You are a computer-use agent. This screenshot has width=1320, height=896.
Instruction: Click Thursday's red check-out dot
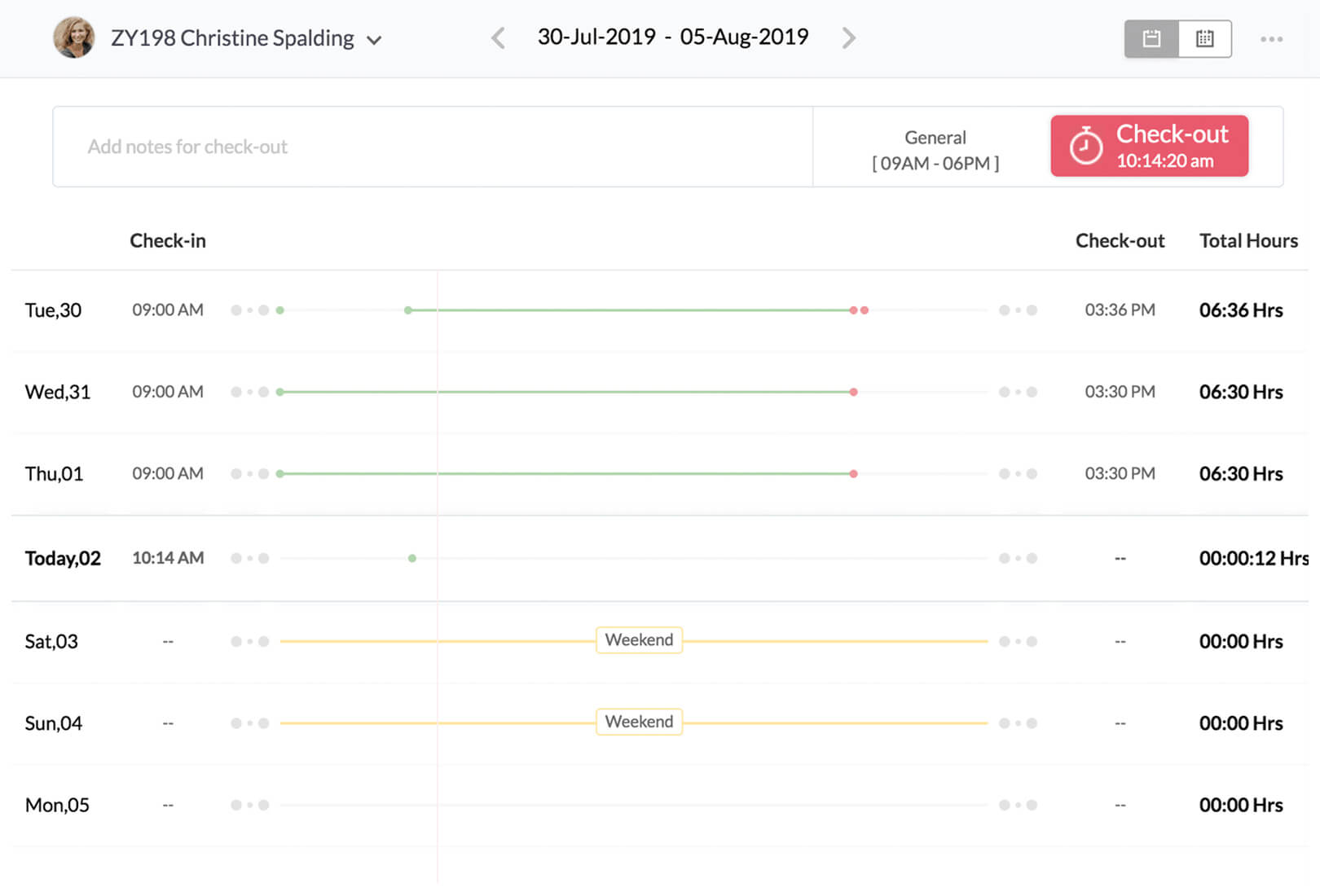coord(853,474)
